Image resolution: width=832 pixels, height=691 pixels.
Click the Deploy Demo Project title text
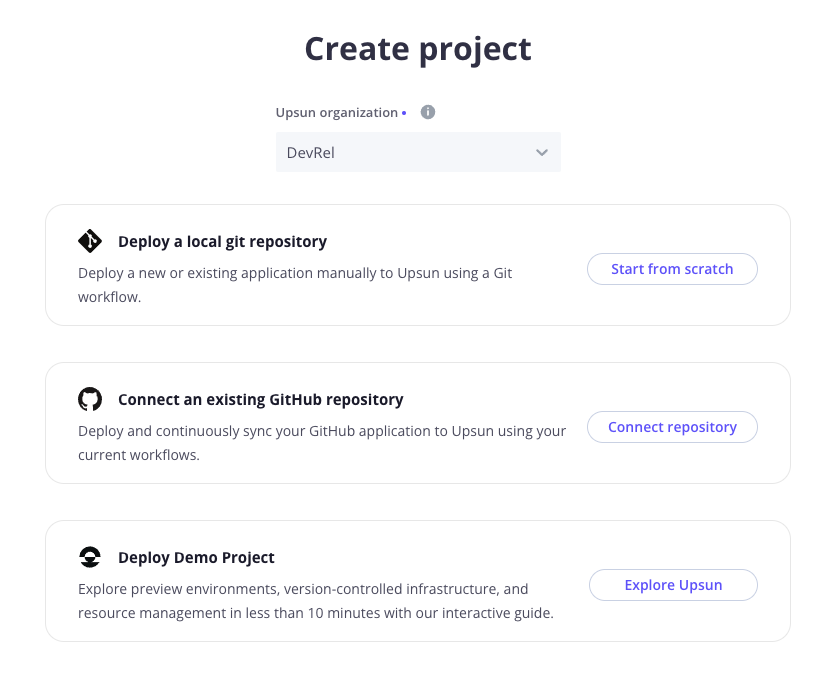196,556
